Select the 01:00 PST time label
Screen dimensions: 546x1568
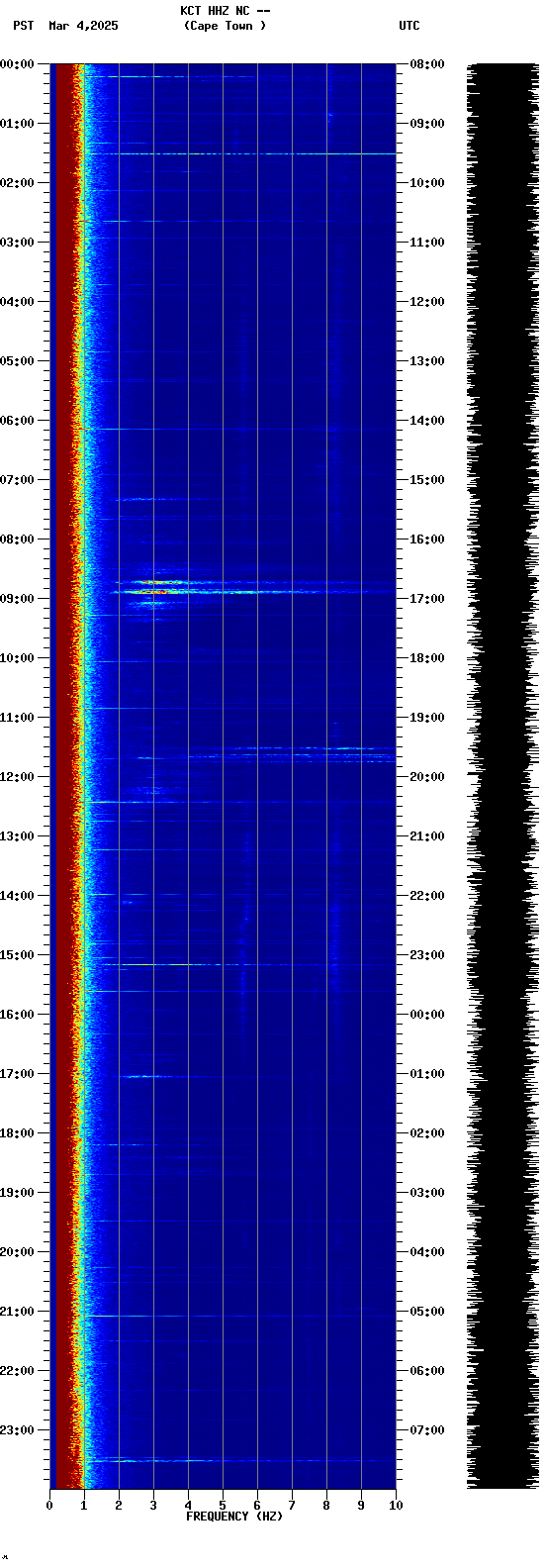(x=17, y=124)
